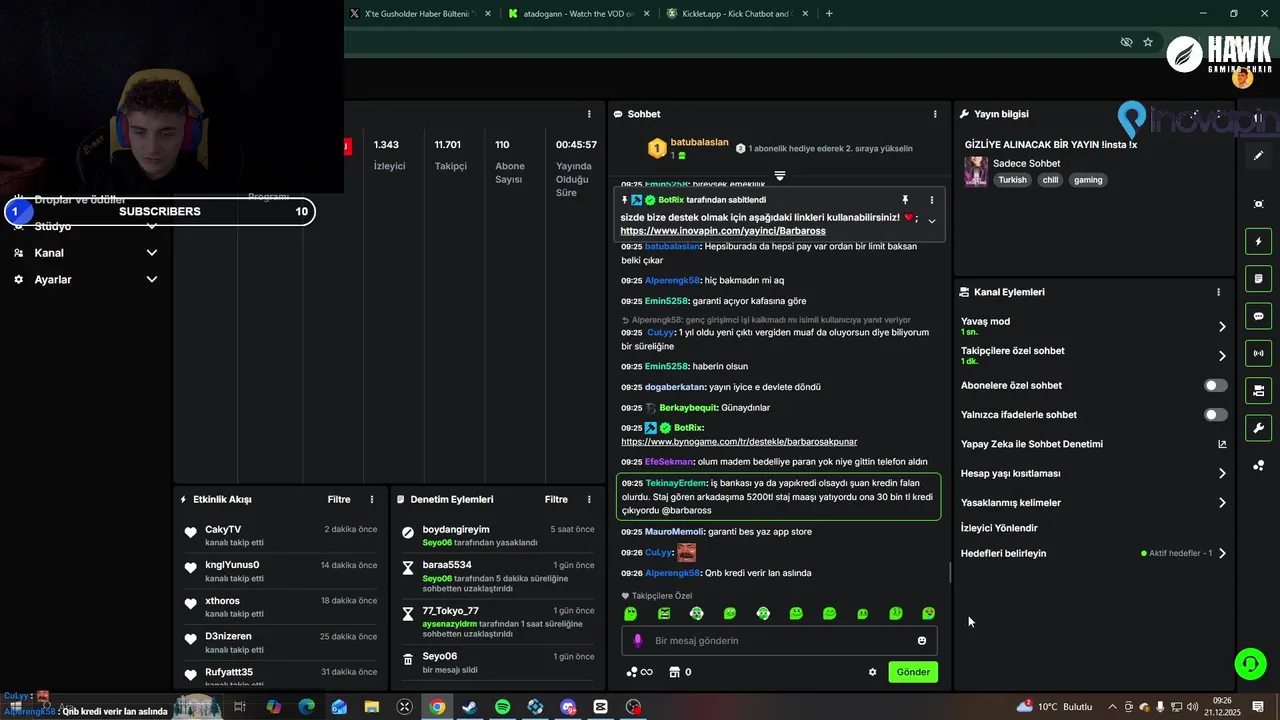Open Kanal Eylemleri three-dot menu

(x=1218, y=292)
